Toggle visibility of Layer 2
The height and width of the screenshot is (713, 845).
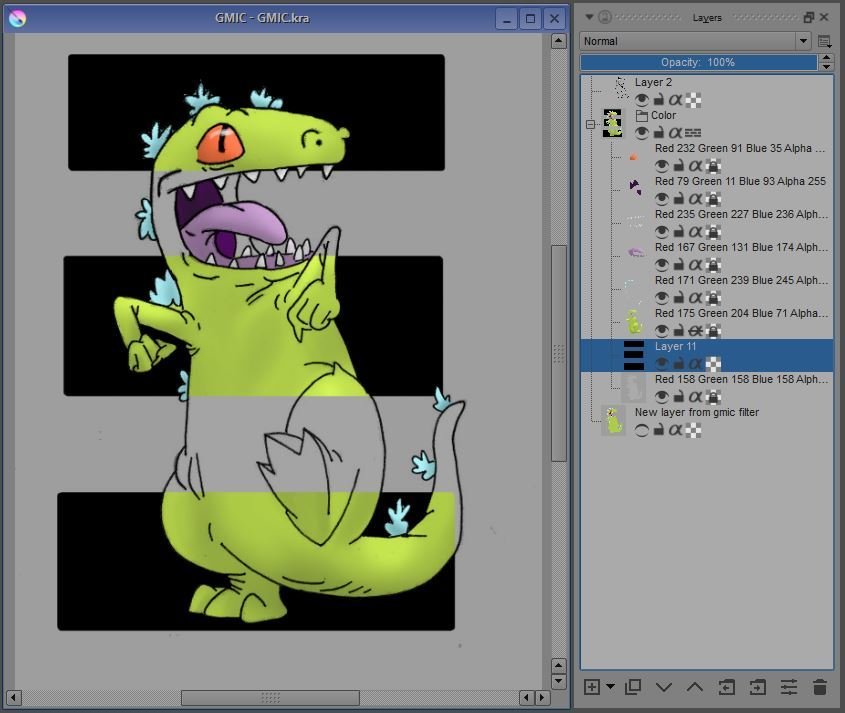(x=641, y=100)
